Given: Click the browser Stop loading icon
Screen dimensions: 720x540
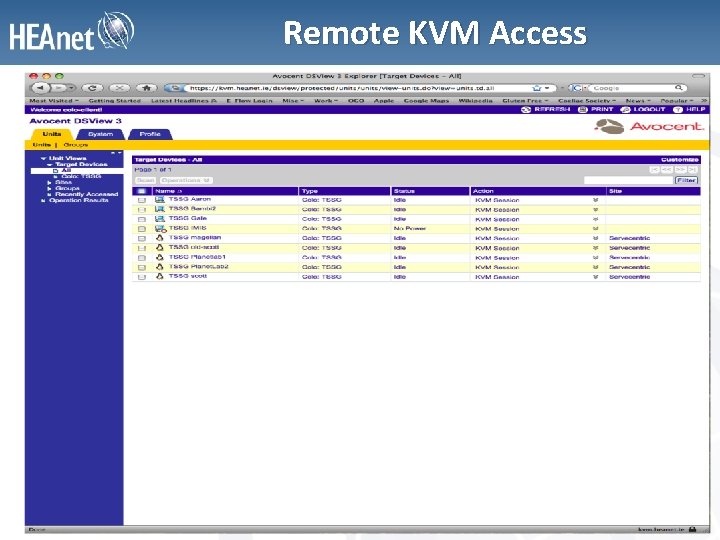Looking at the screenshot, I should pos(119,87).
